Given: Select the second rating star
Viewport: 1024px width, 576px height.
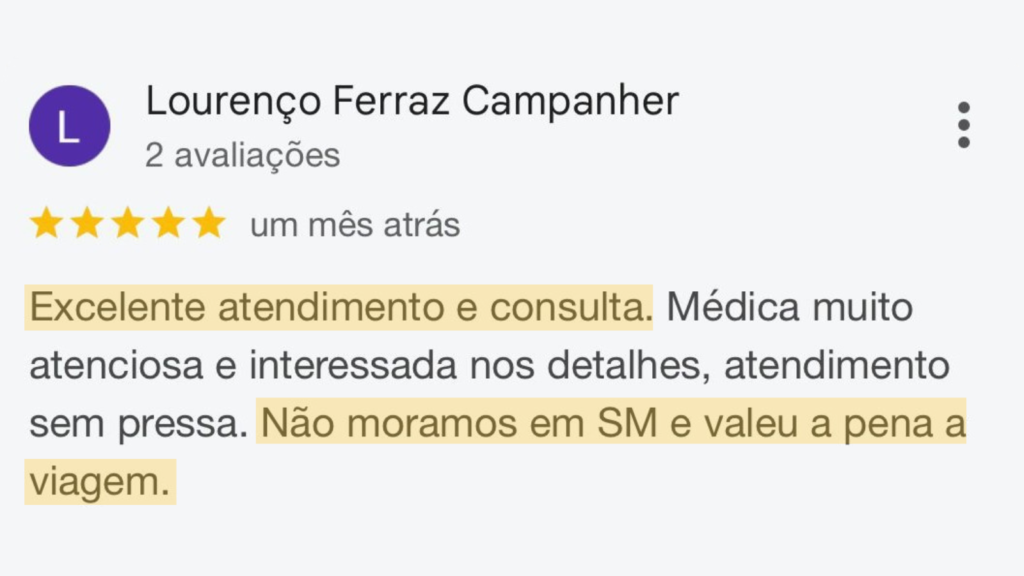Looking at the screenshot, I should 87,224.
